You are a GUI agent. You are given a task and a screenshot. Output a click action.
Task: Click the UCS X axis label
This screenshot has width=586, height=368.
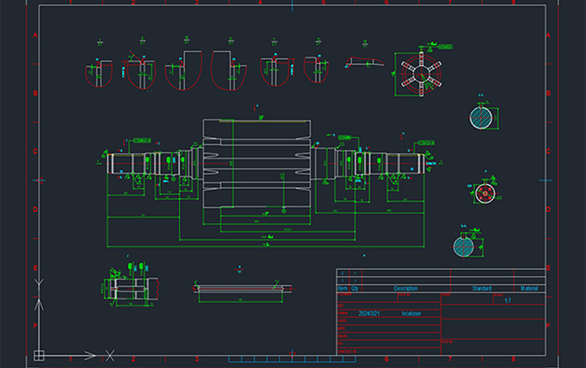[109, 355]
